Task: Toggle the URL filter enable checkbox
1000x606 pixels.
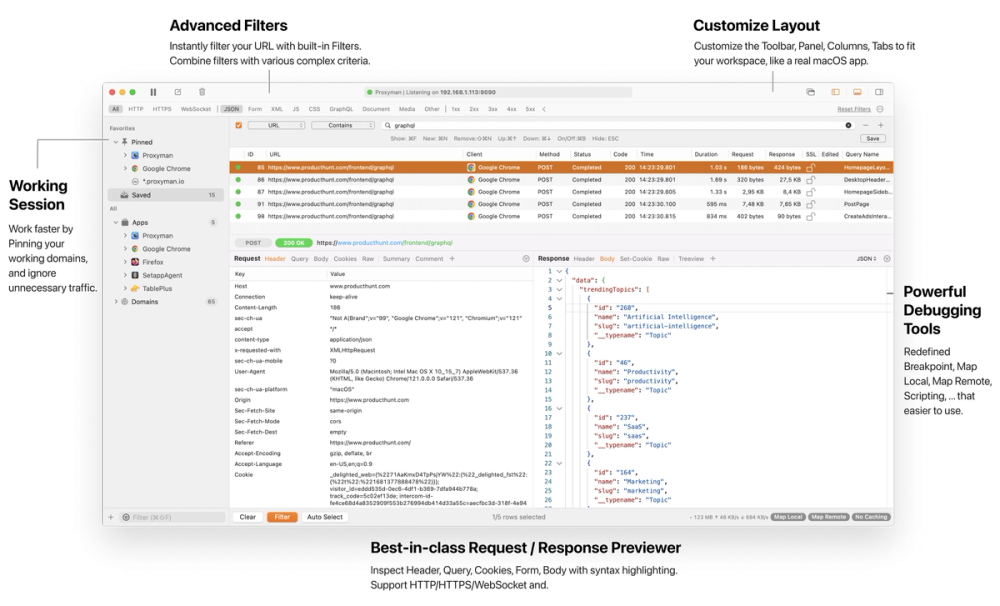Action: click(239, 125)
